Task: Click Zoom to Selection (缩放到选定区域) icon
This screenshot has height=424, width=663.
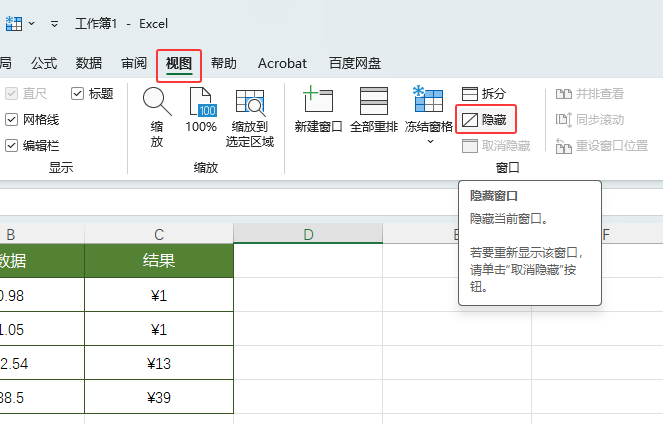Action: (x=250, y=103)
